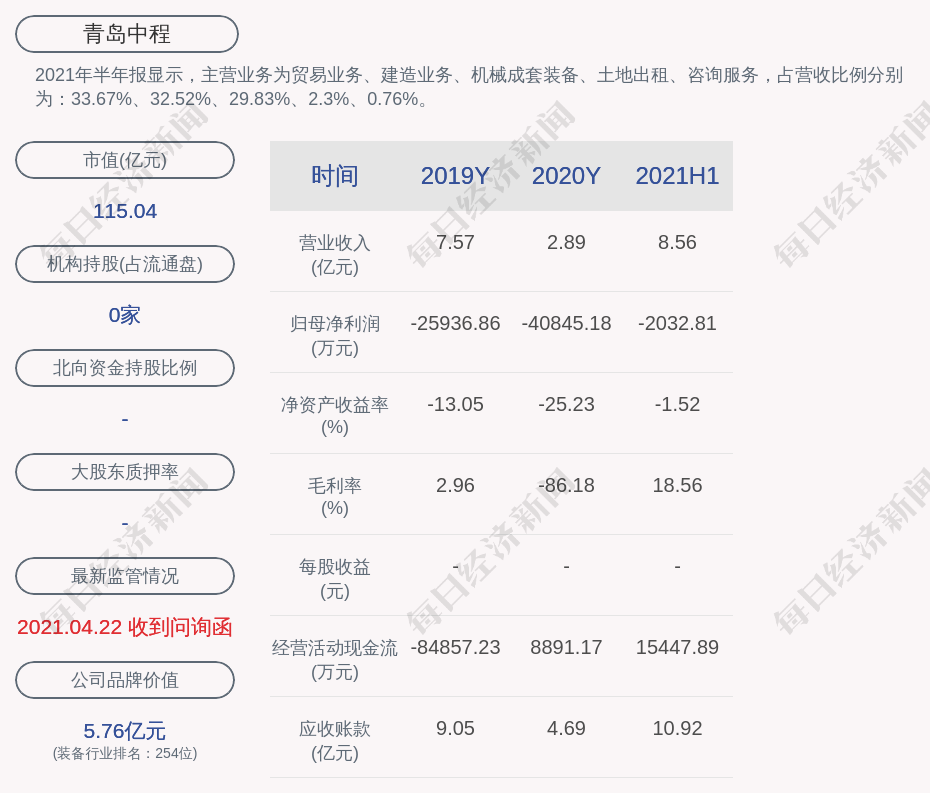Select the gross margin value -86.18
This screenshot has width=930, height=793.
pyautogui.click(x=566, y=485)
